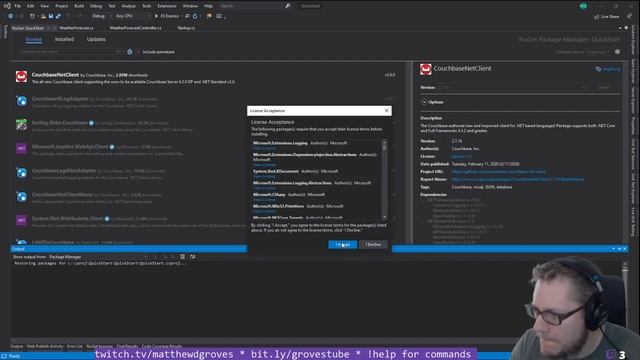Click the license list scroll up arrow

(x=384, y=142)
